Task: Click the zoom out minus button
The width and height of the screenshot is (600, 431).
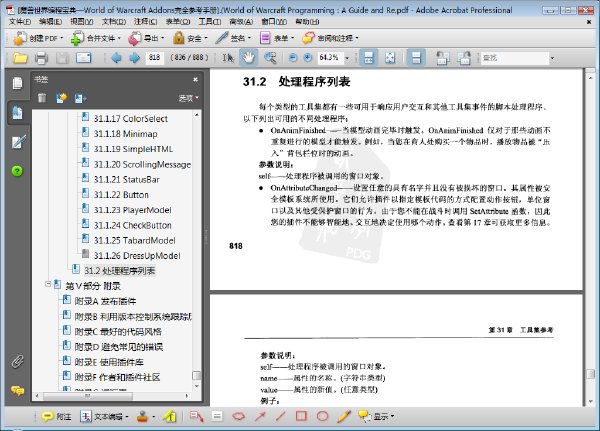Action: click(293, 58)
